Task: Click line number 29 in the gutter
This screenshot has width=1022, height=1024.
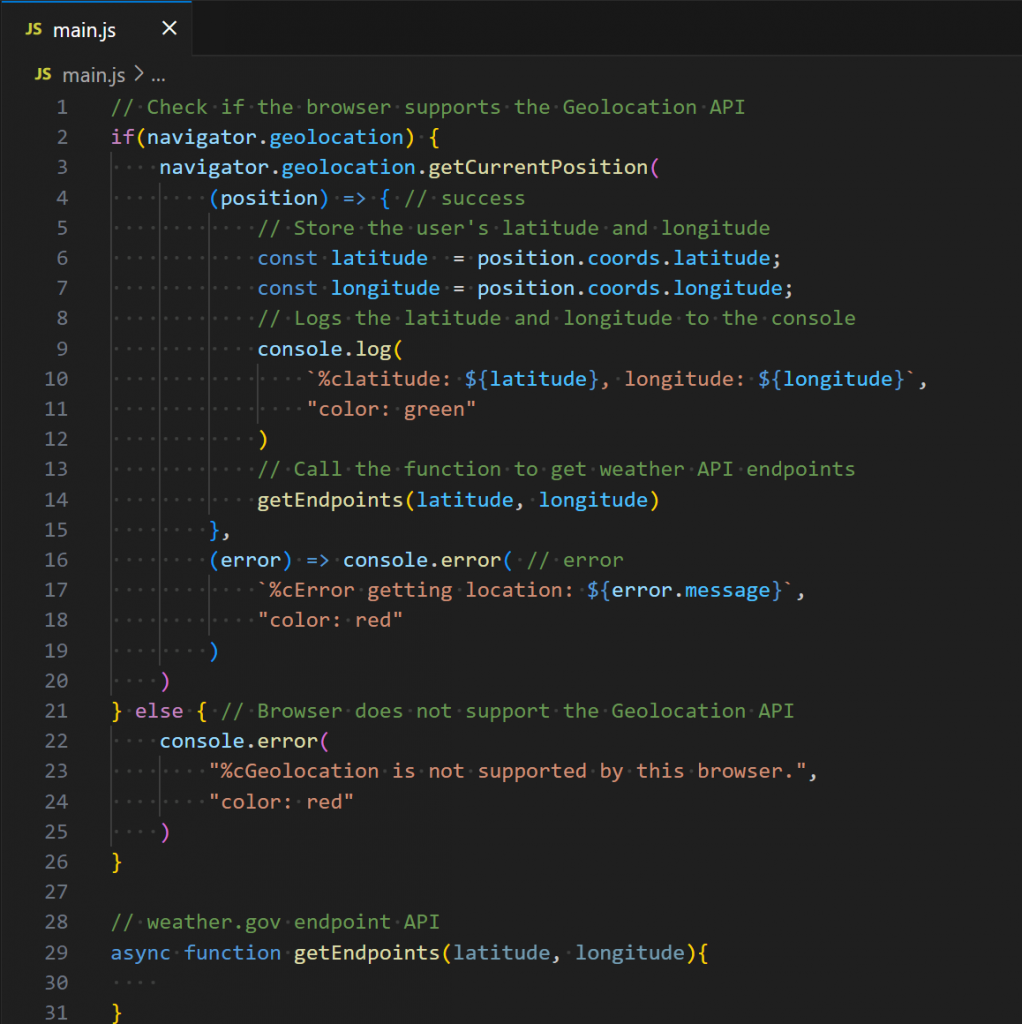Action: 62,952
